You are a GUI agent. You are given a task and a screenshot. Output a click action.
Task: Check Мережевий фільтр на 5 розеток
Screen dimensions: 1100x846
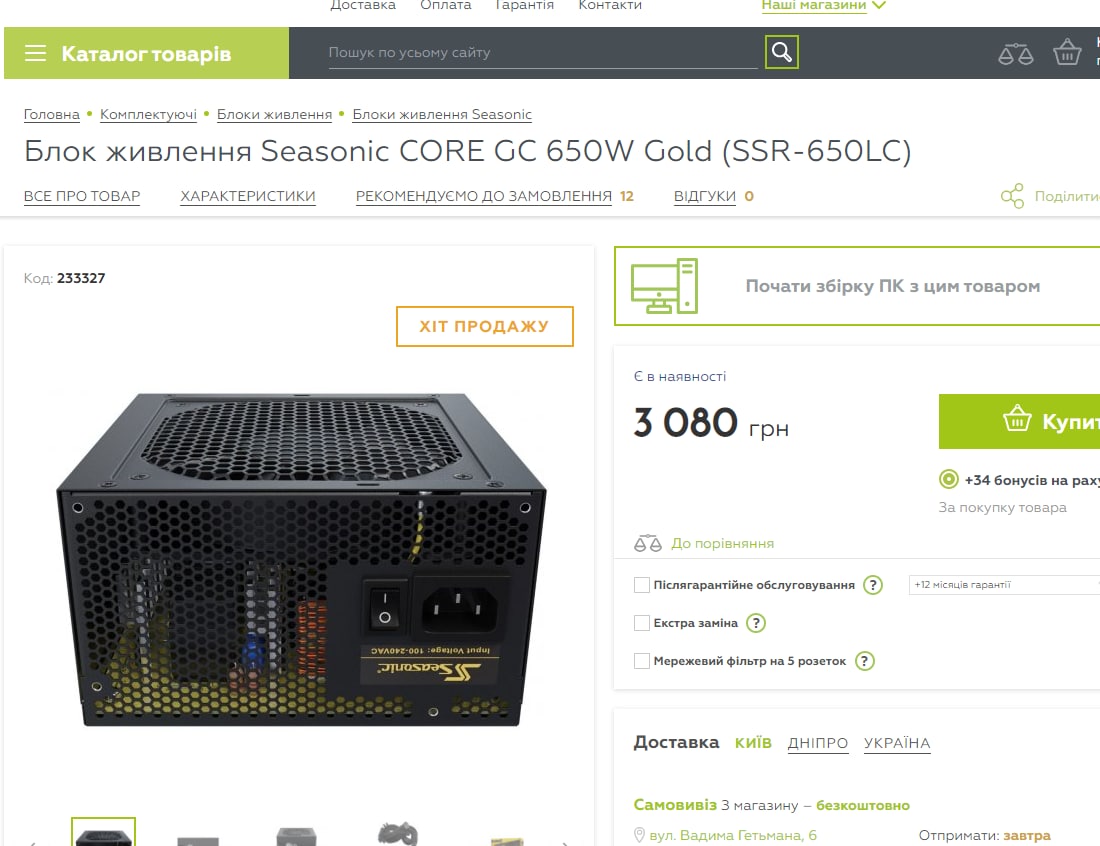click(641, 661)
